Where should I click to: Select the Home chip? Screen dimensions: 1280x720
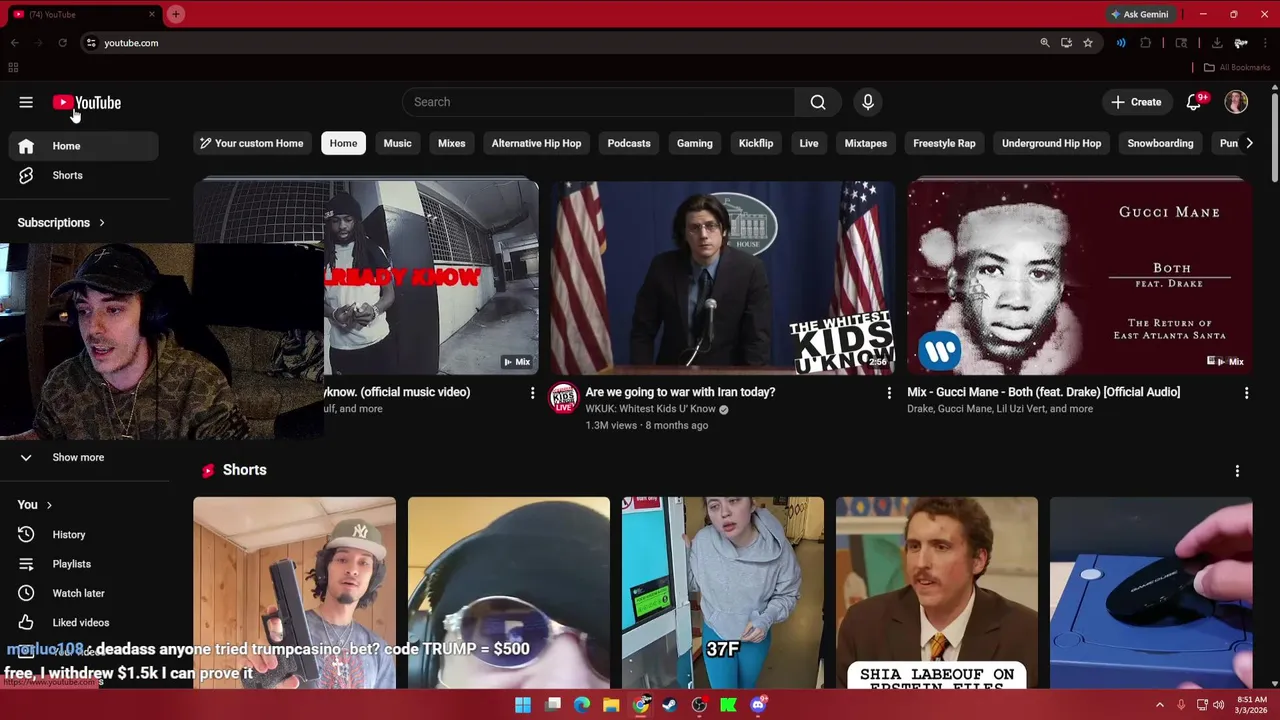(343, 143)
